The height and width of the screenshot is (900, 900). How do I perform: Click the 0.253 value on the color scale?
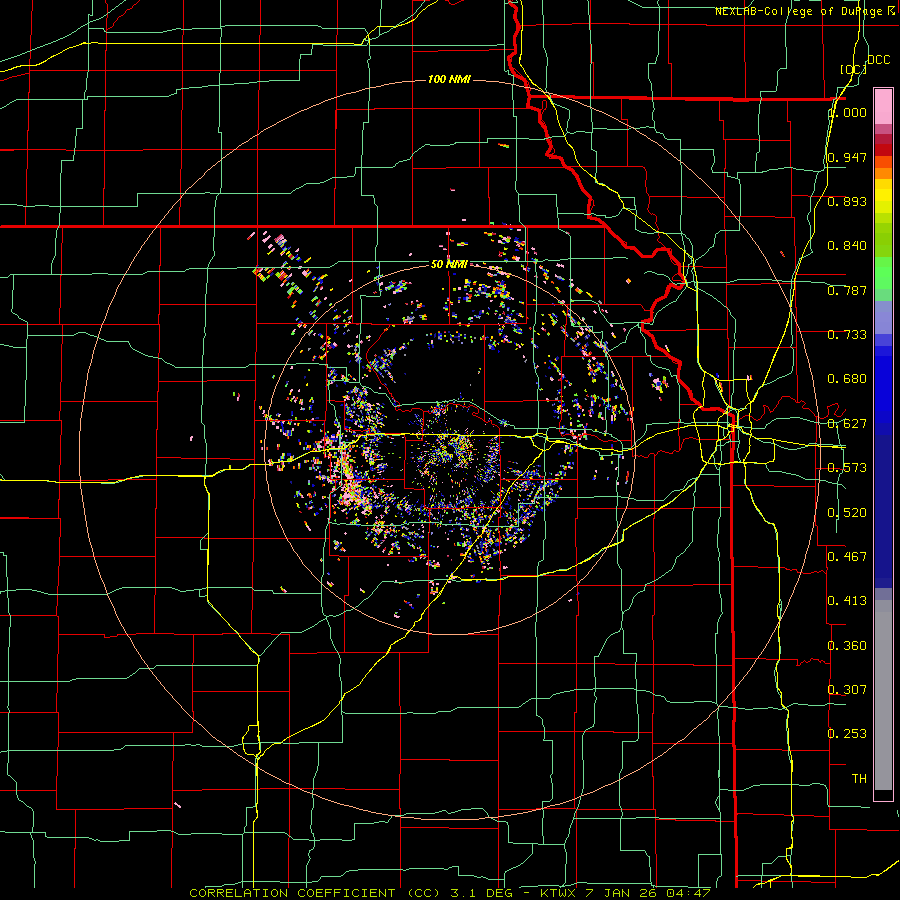click(x=847, y=734)
